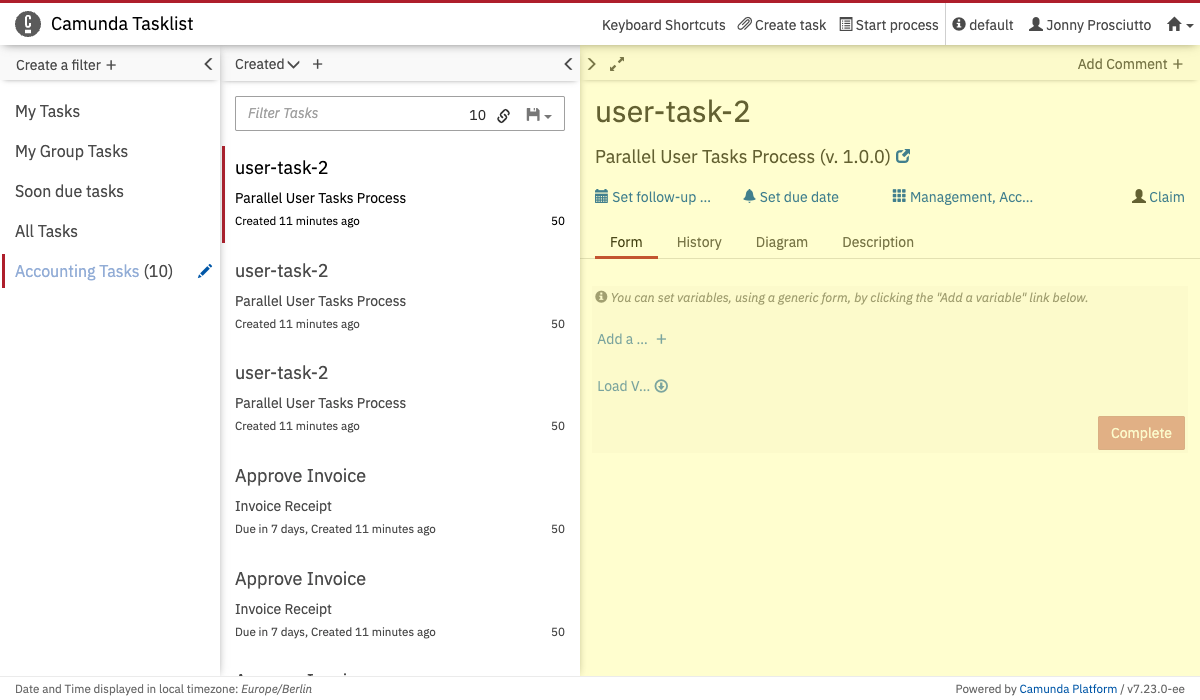The image size is (1200, 700).
Task: Switch to the Diagram tab
Action: click(x=781, y=242)
